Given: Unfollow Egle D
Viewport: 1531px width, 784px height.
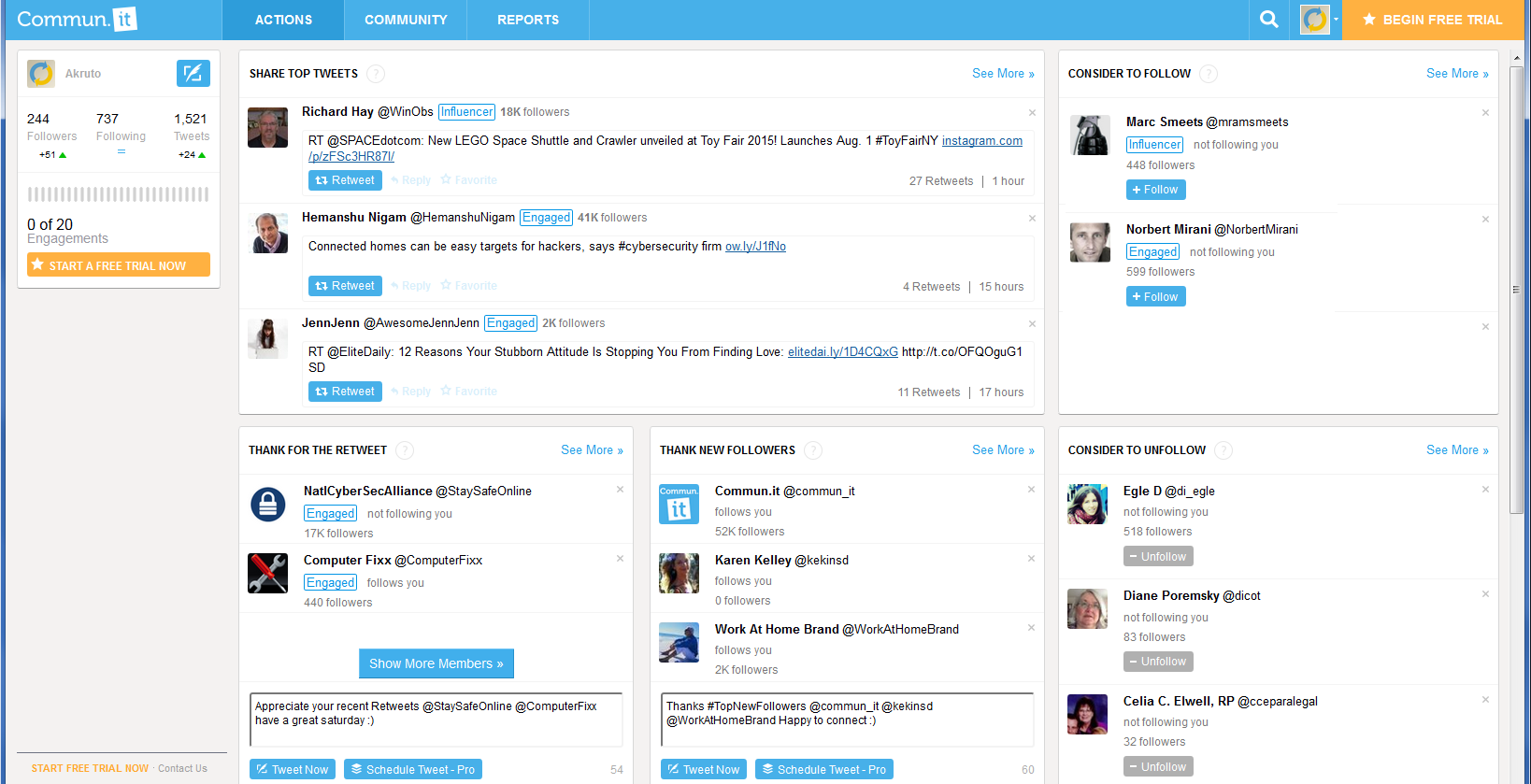Looking at the screenshot, I should [x=1158, y=557].
